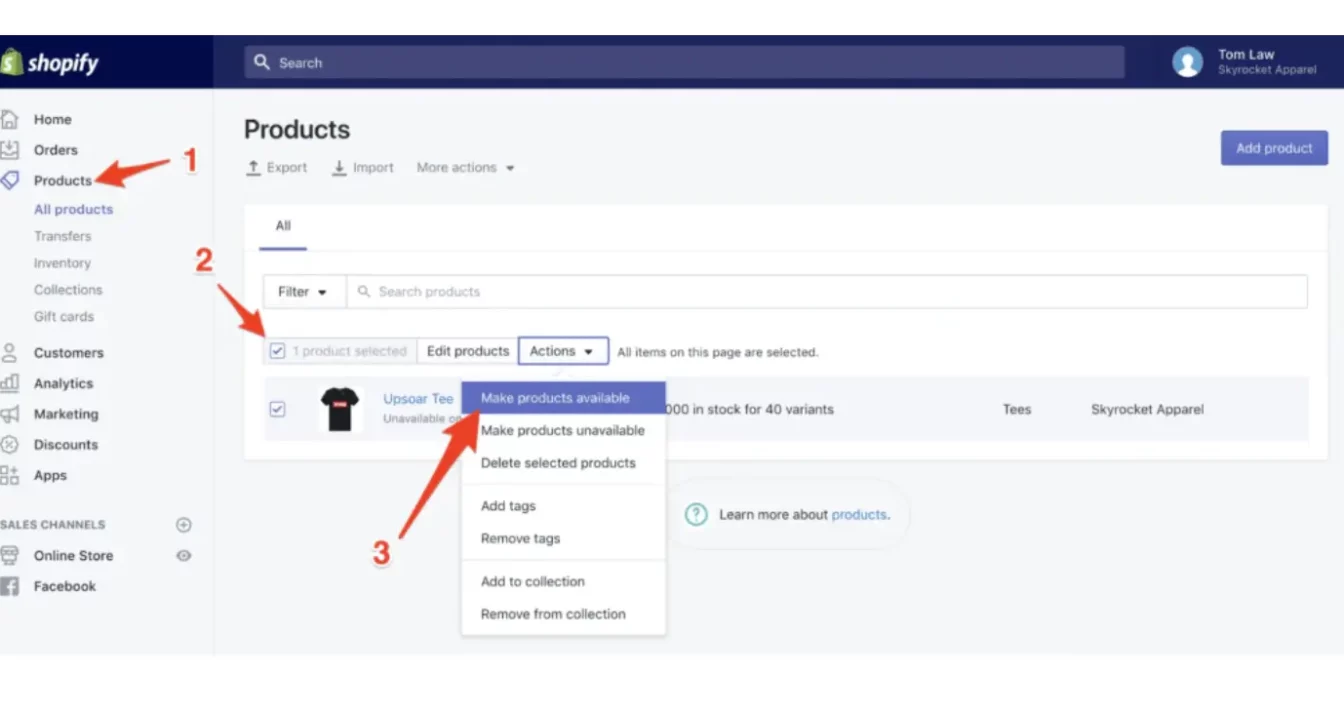This screenshot has width=1344, height=714.
Task: Go to Apps in sidebar
Action: tap(50, 476)
